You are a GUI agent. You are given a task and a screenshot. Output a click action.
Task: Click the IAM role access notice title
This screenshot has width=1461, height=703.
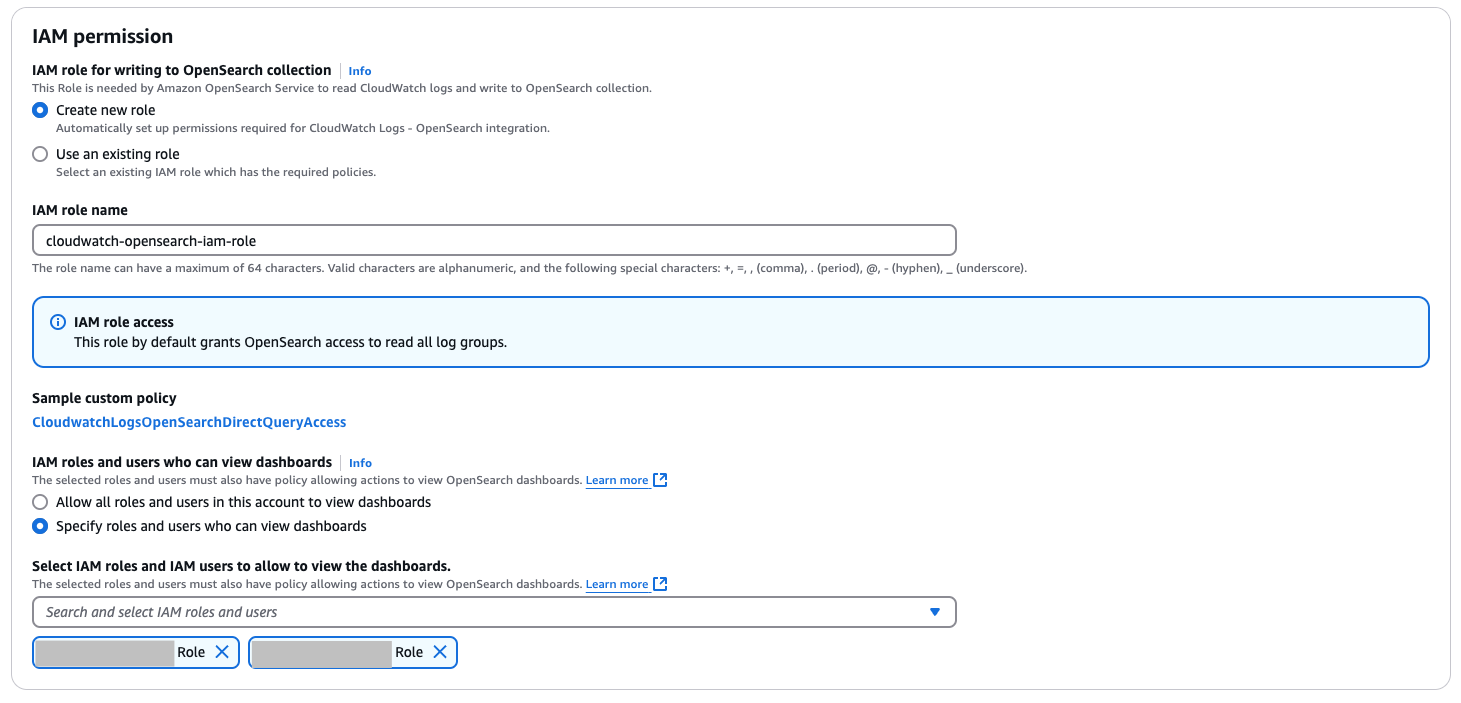click(124, 322)
